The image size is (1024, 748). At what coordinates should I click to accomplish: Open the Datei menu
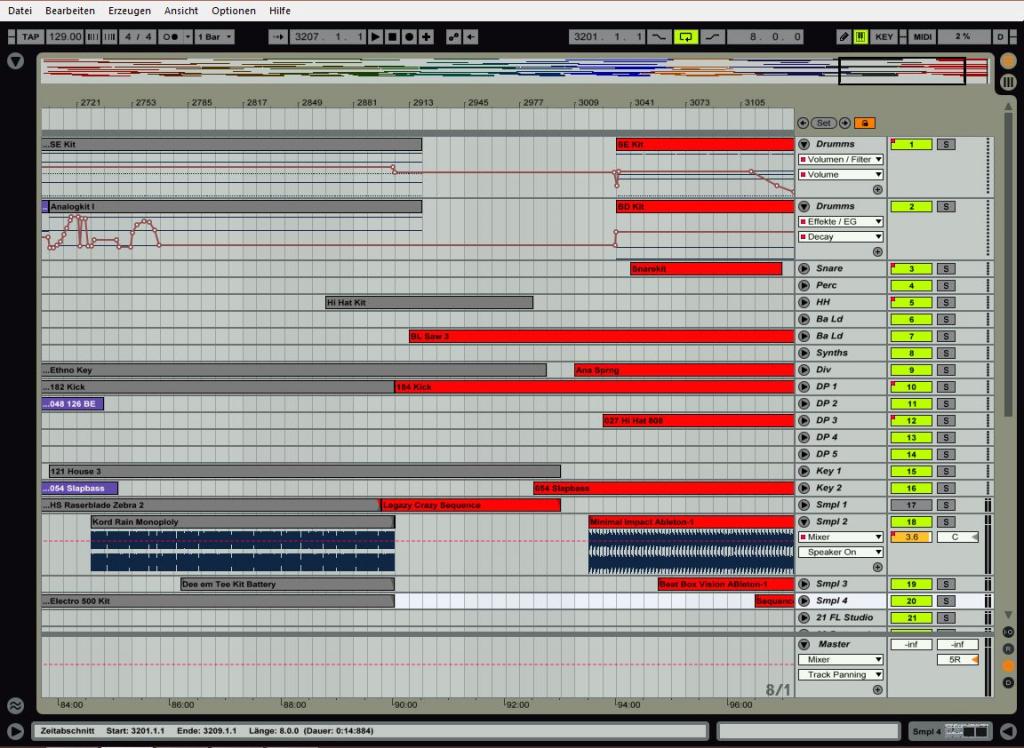[20, 10]
